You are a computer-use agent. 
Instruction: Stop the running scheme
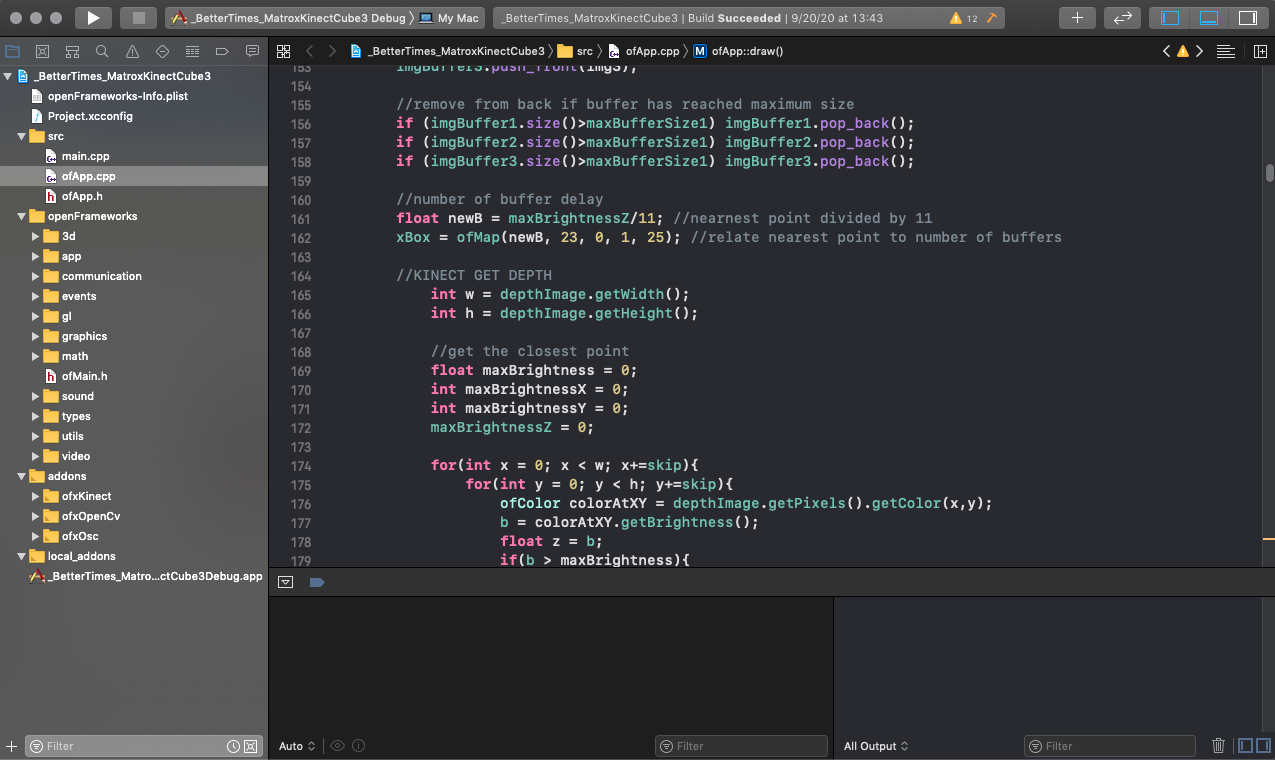[139, 18]
